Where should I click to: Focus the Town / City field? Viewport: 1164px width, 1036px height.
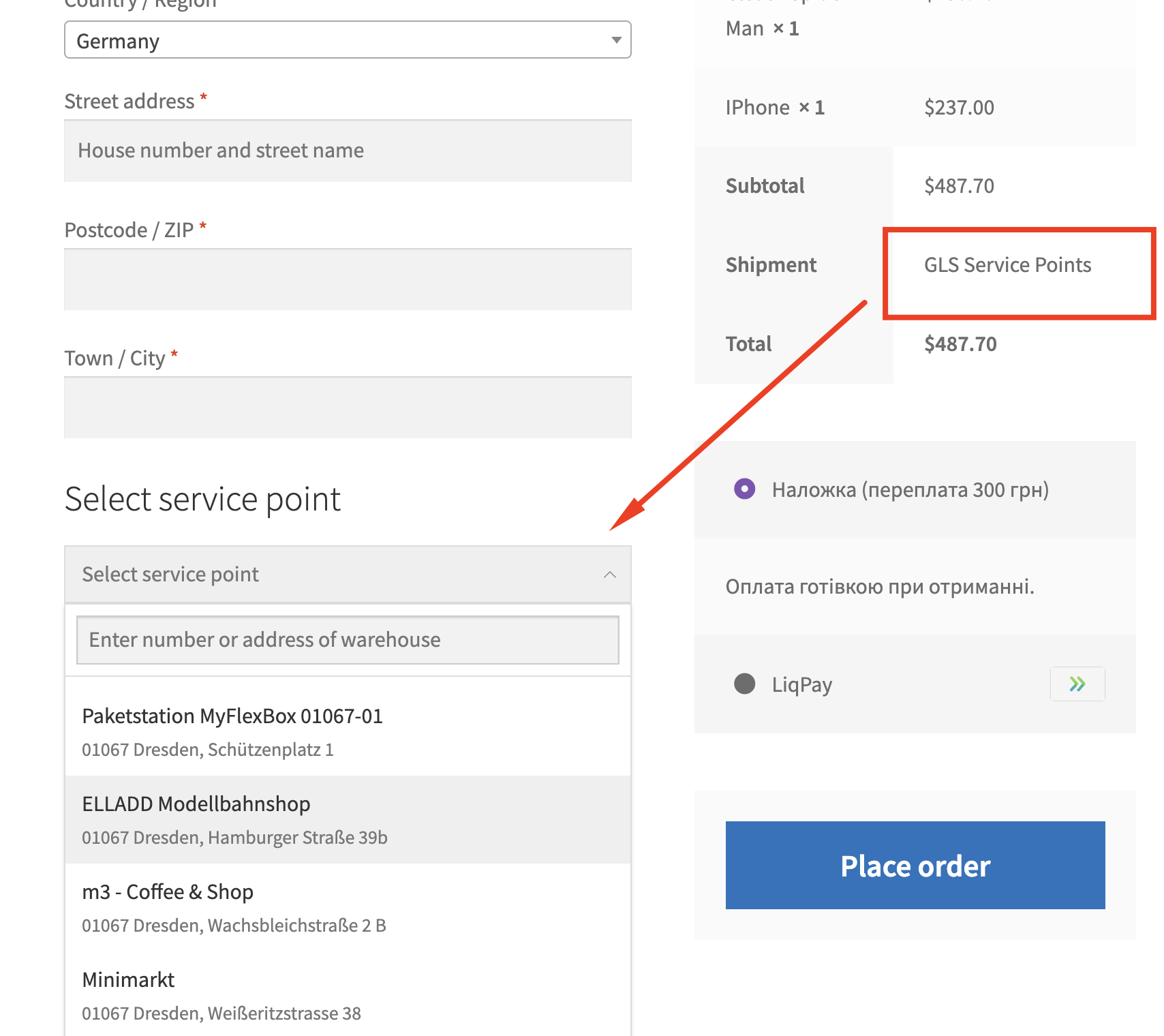coord(348,408)
